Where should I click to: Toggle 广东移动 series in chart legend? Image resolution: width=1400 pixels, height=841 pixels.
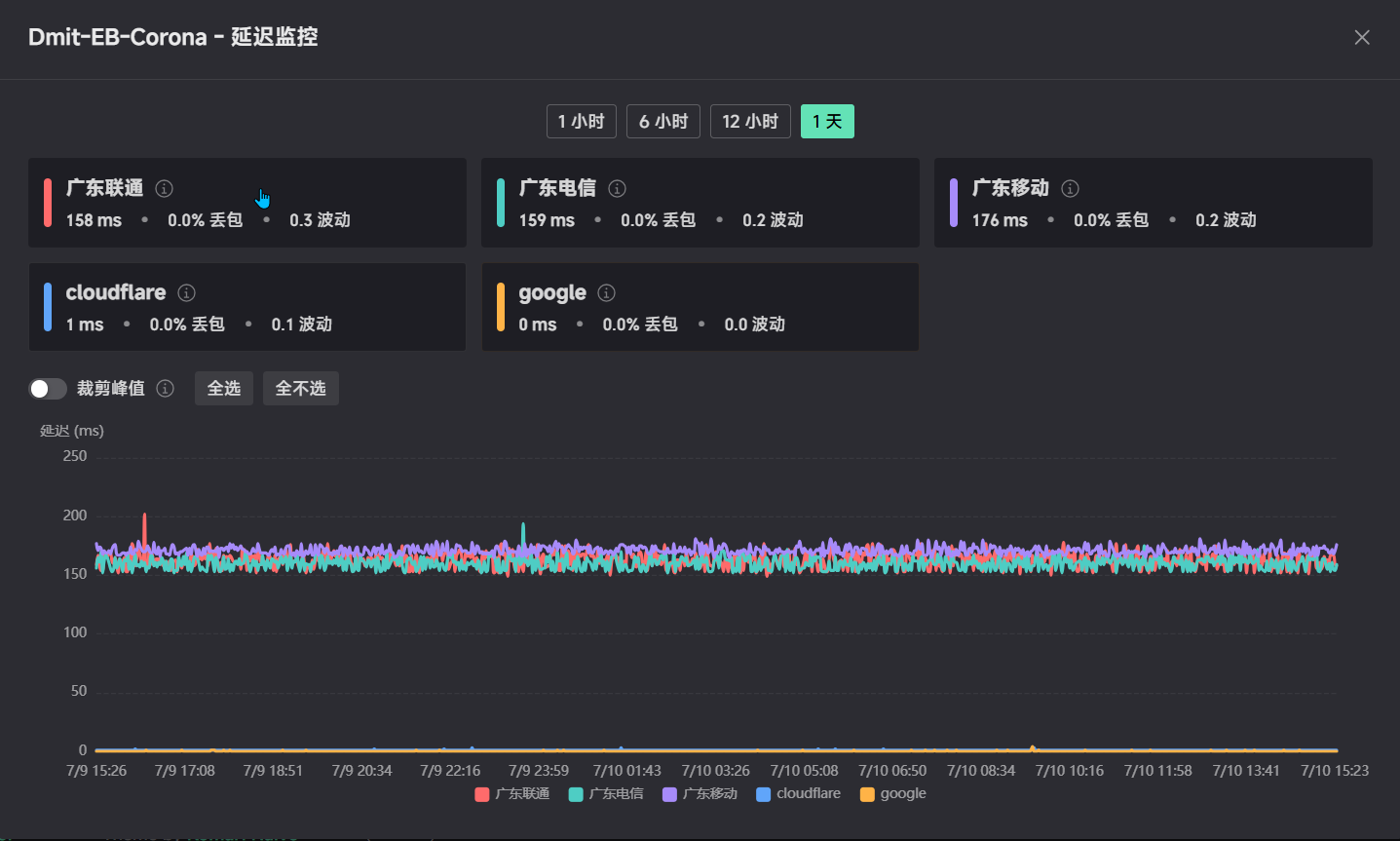click(700, 794)
